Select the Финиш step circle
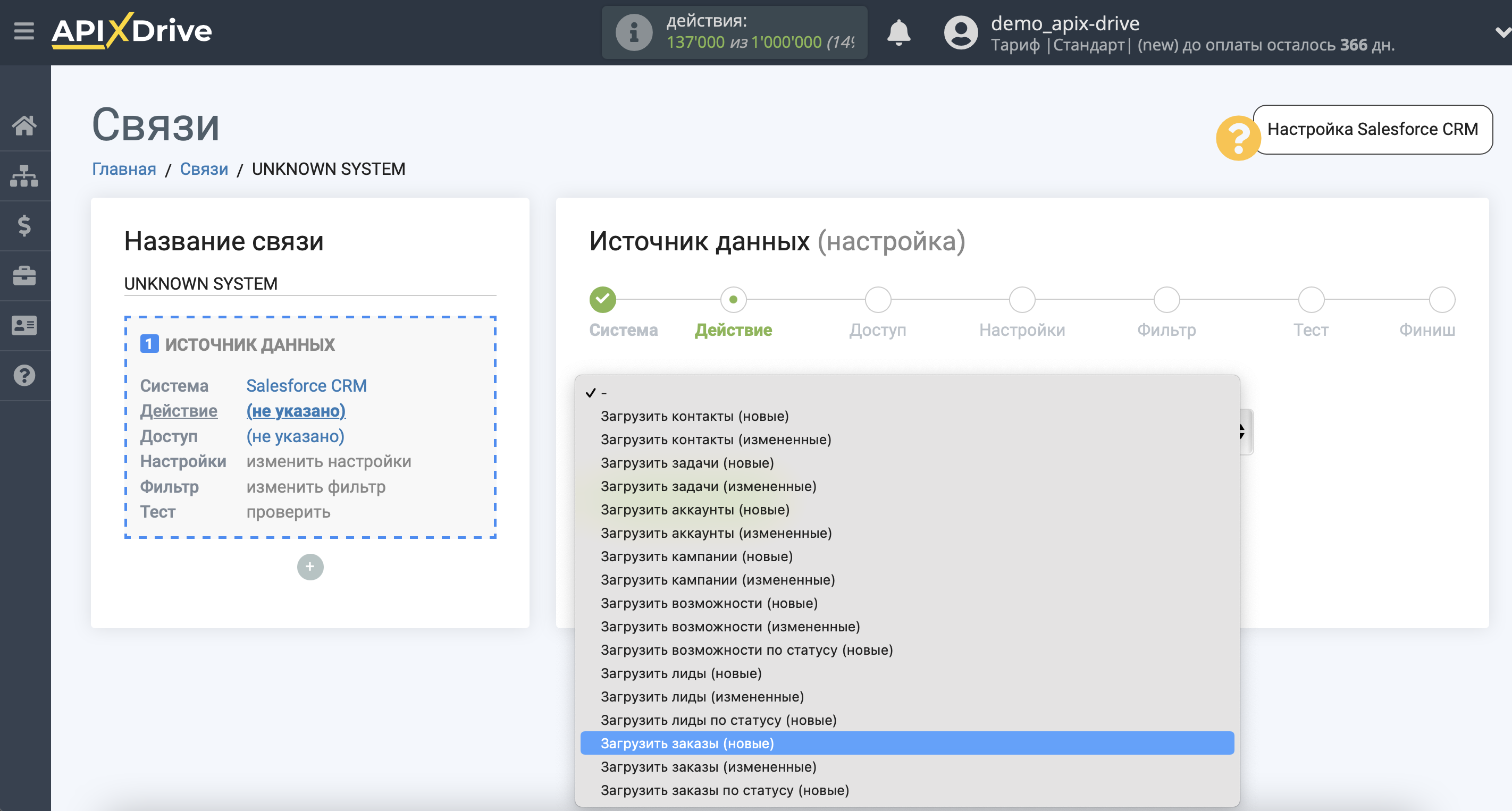 tap(1442, 299)
